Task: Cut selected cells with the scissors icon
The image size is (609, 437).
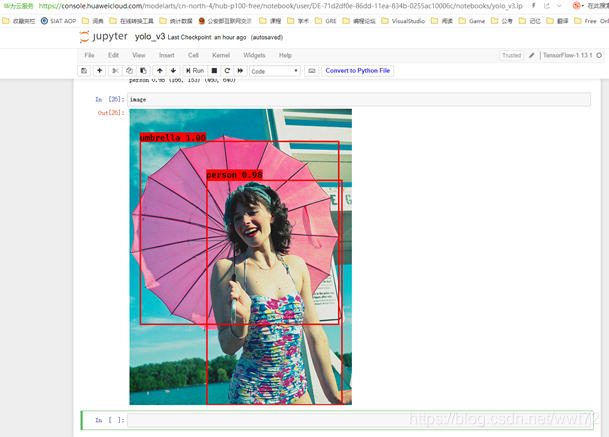Action: (115, 71)
